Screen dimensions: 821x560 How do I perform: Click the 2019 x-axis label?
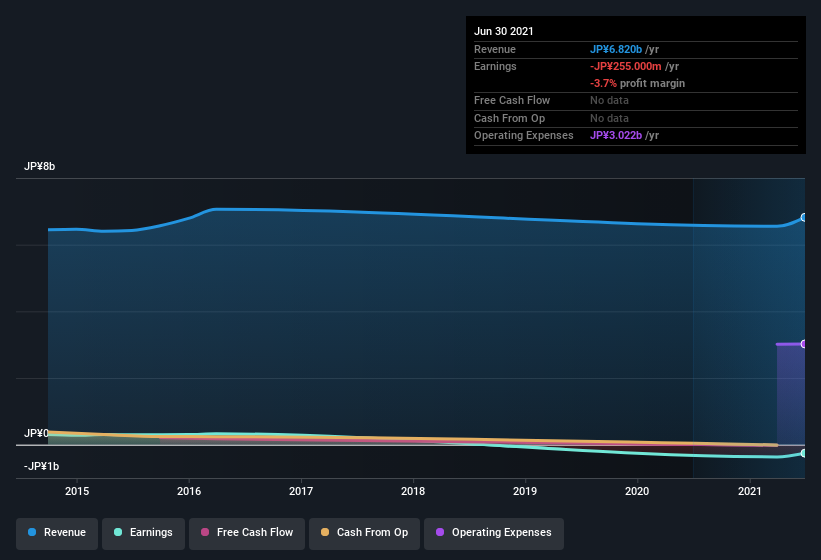click(525, 491)
